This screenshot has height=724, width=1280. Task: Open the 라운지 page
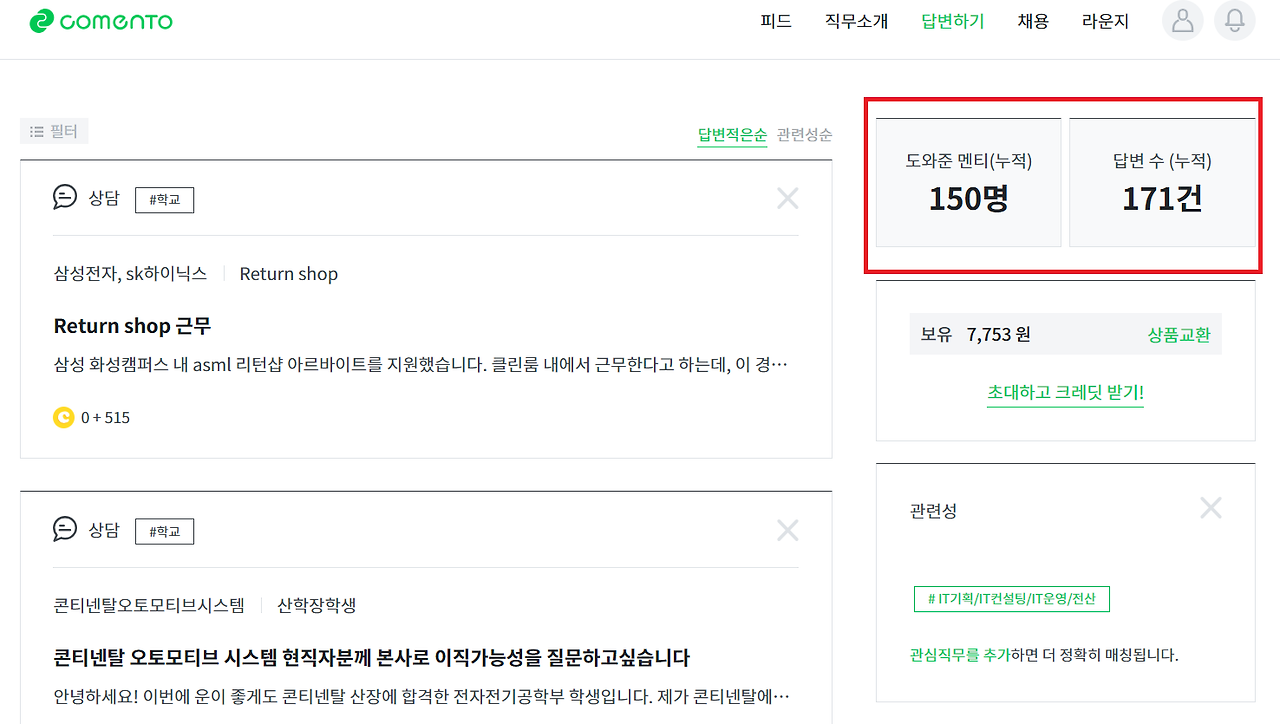click(x=1104, y=21)
